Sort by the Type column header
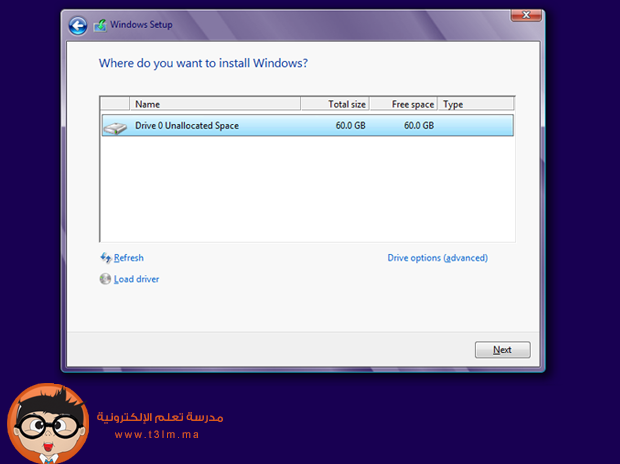 tap(476, 104)
